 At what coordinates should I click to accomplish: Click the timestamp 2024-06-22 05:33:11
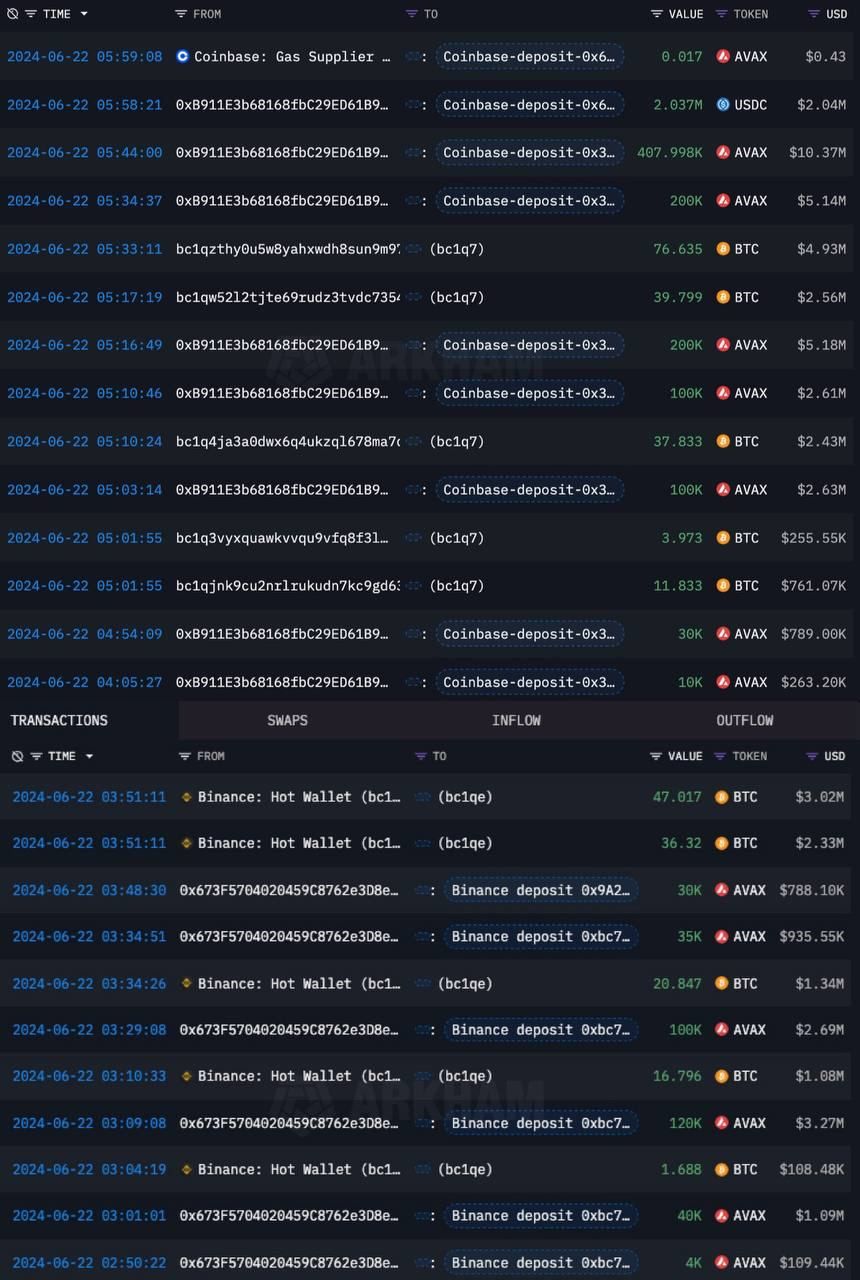(84, 249)
